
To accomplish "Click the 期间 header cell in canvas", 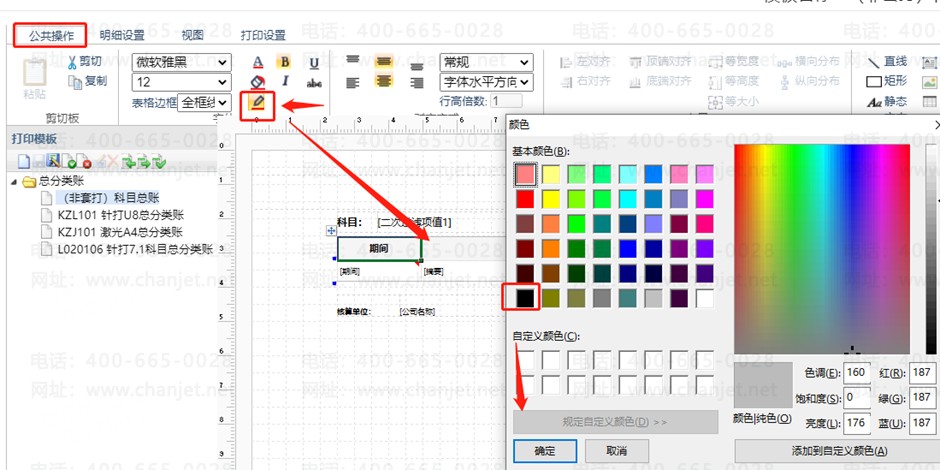I will coord(379,249).
